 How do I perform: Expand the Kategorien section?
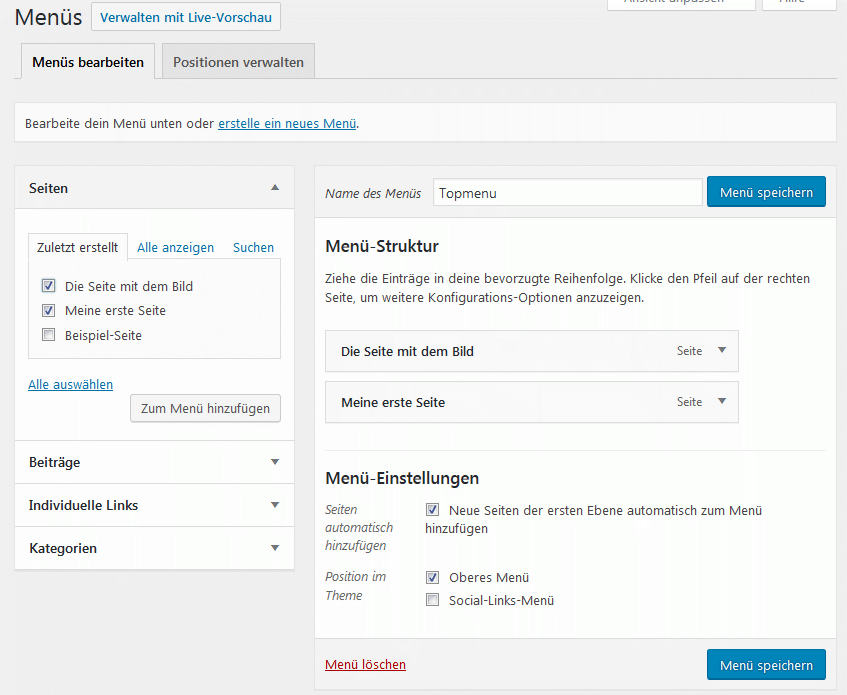tap(275, 548)
